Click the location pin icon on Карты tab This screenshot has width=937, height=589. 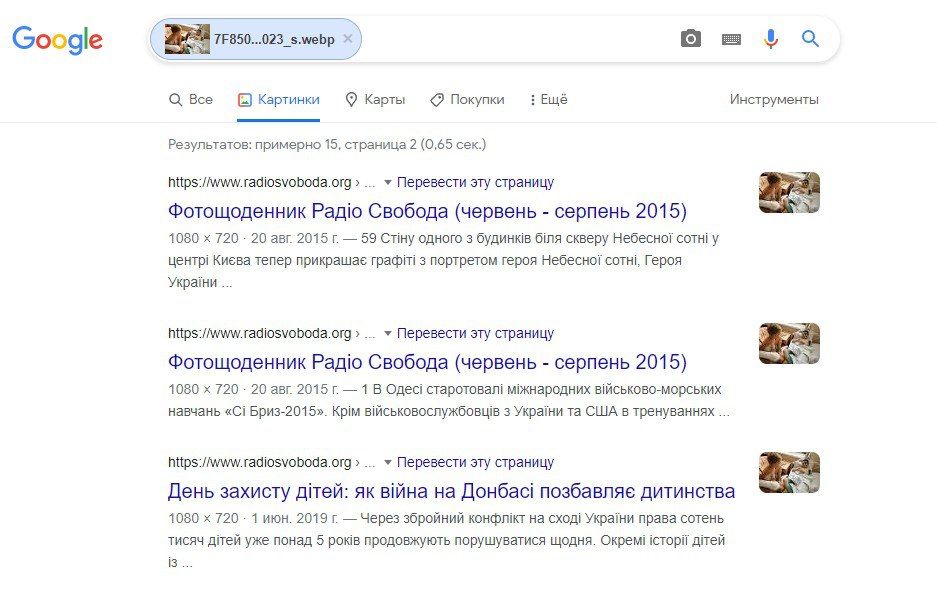click(x=352, y=99)
